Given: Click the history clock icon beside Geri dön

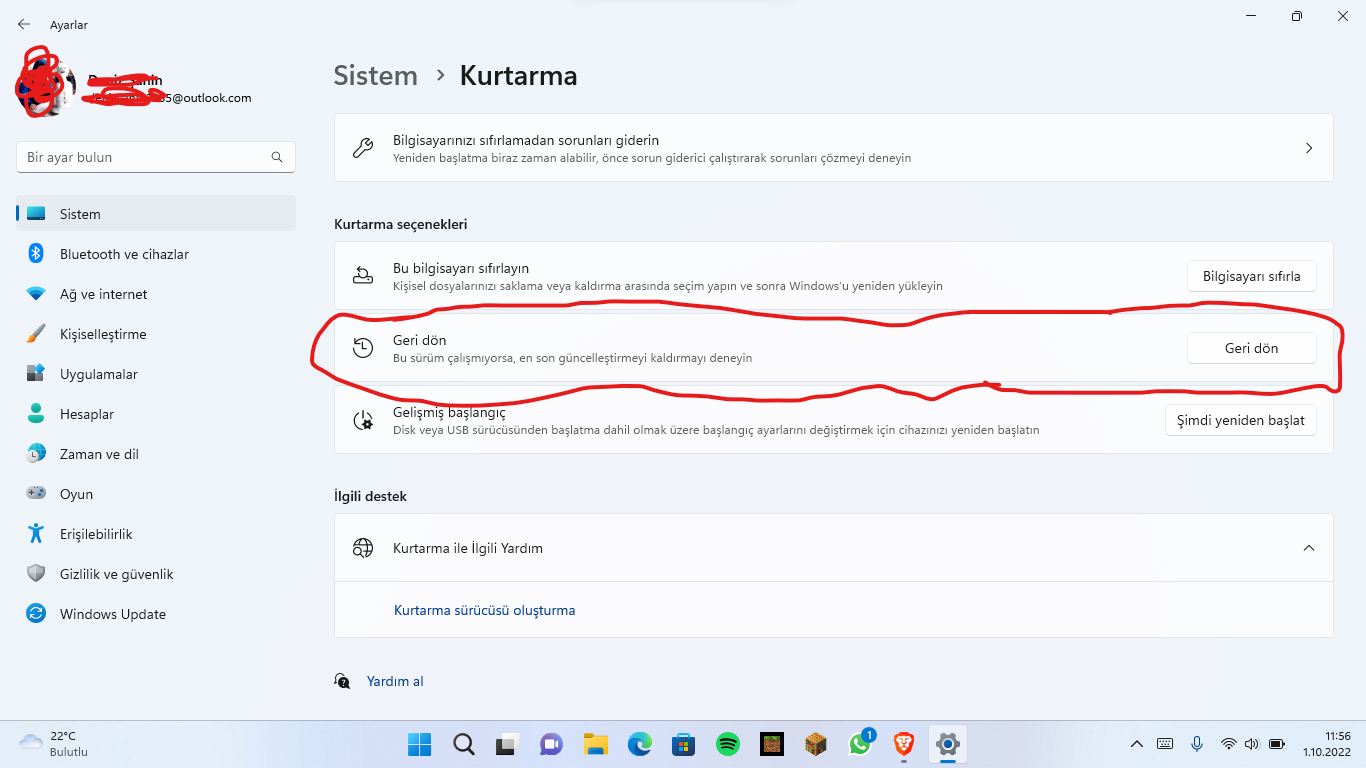Looking at the screenshot, I should point(363,348).
